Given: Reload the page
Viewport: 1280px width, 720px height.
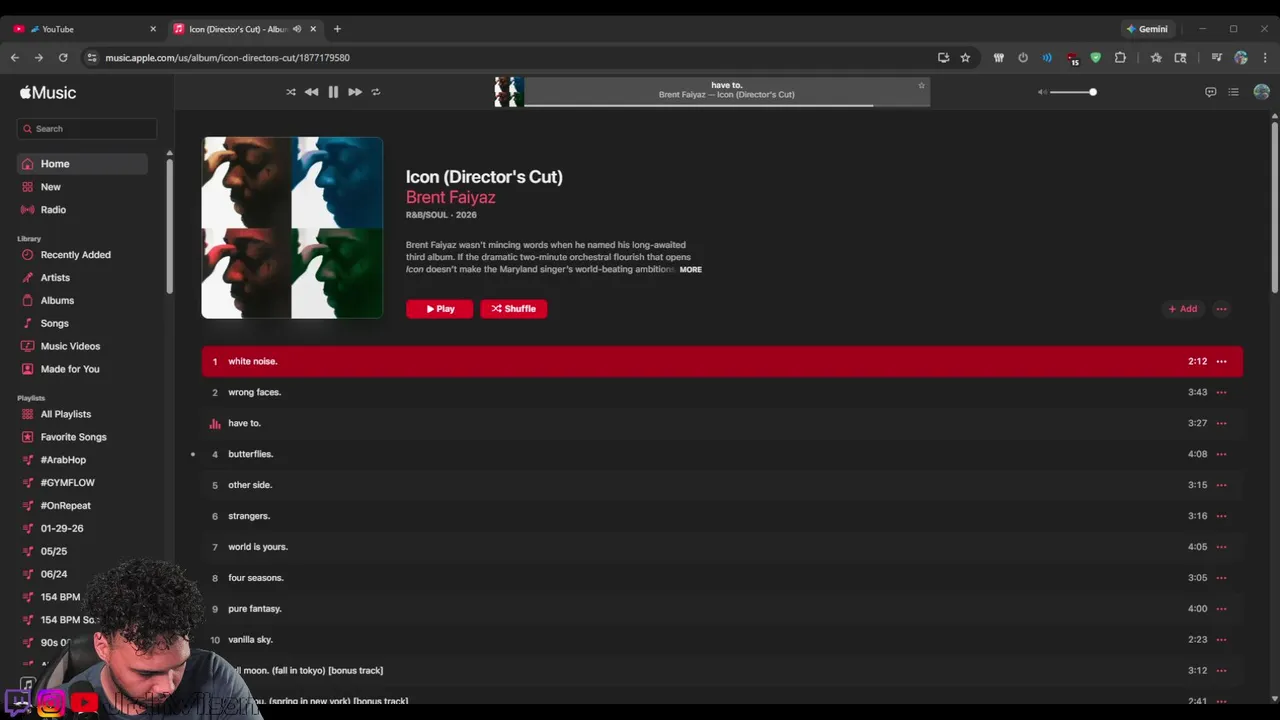Looking at the screenshot, I should pos(63,58).
